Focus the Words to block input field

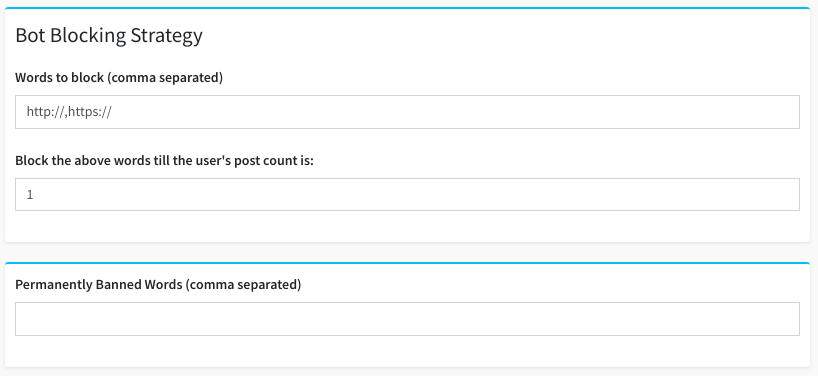point(407,112)
